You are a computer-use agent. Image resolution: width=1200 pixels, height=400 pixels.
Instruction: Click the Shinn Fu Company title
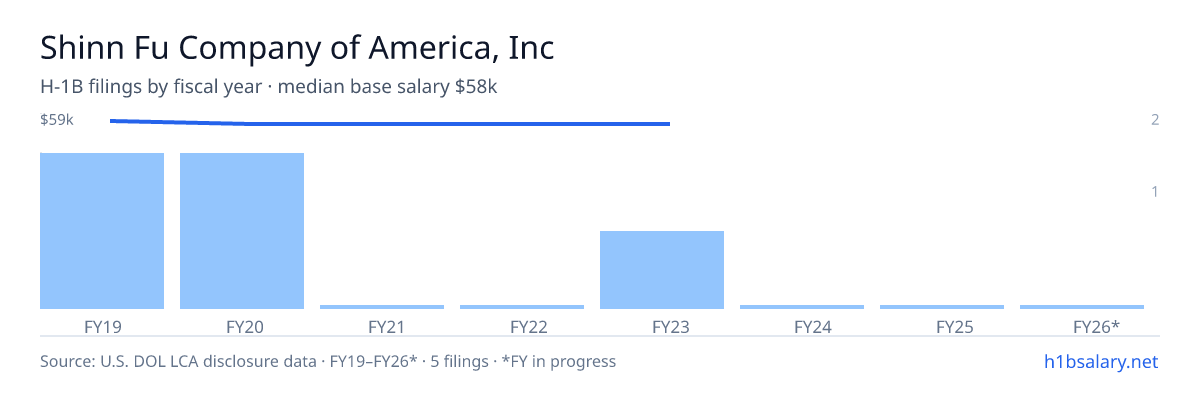297,47
